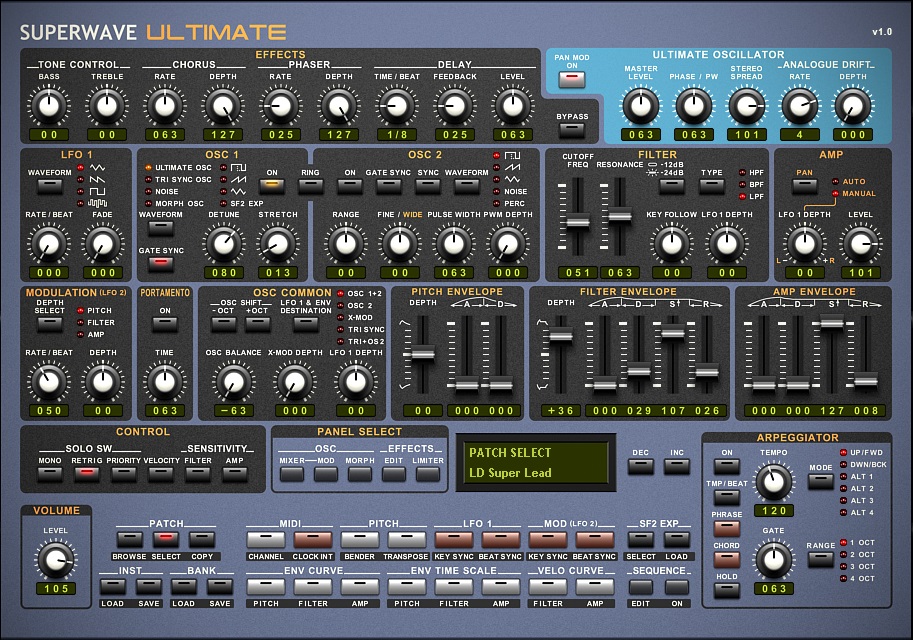Click the INC patch increment button
Viewport: 913px width, 640px height.
coord(677,466)
